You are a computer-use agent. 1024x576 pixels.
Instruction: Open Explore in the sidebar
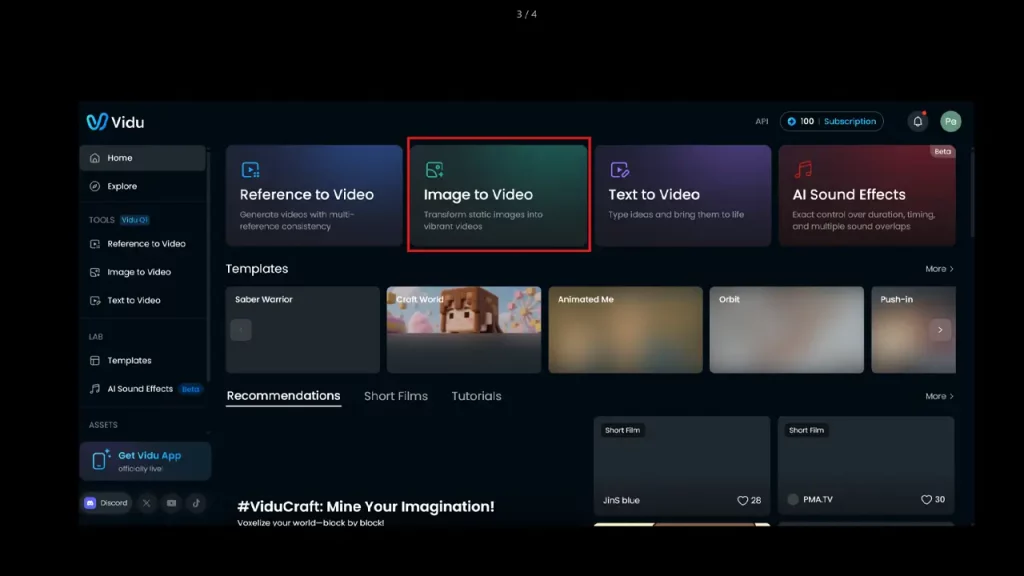pyautogui.click(x=142, y=186)
